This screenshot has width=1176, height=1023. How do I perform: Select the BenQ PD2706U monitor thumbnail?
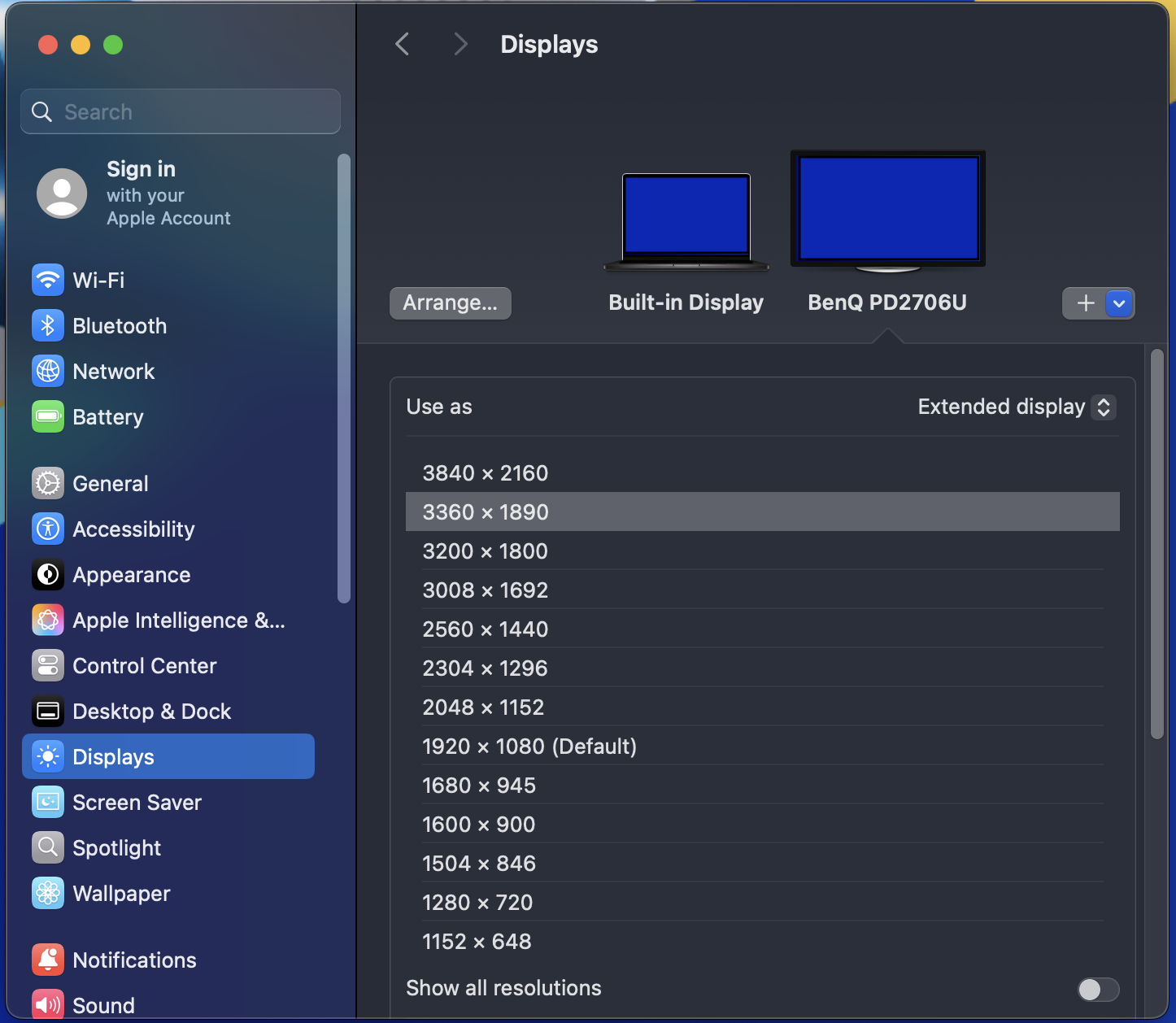[888, 211]
